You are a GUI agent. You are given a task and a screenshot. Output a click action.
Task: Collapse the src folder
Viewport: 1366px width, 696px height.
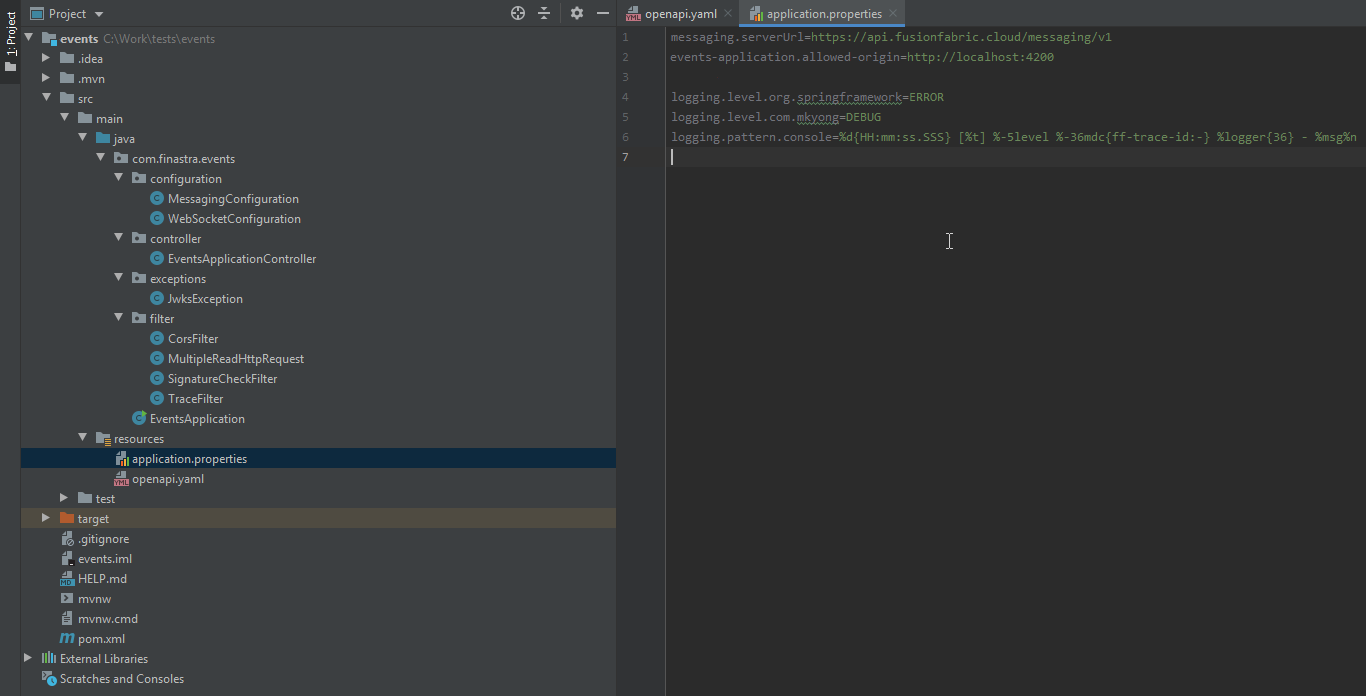[x=46, y=98]
